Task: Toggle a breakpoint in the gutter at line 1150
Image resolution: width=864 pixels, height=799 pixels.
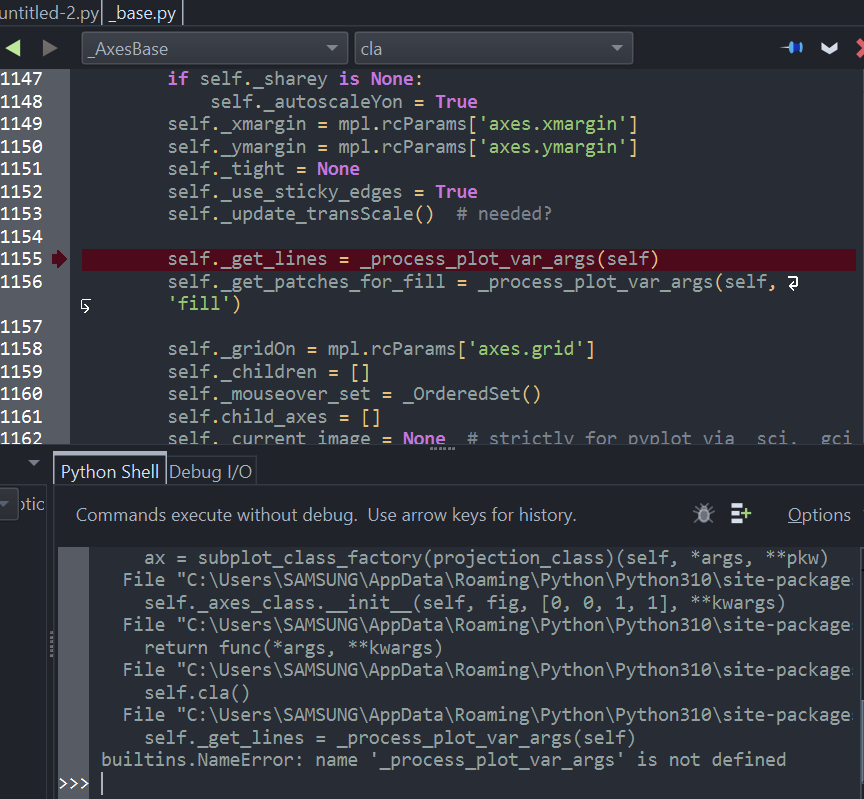Action: [x=58, y=146]
